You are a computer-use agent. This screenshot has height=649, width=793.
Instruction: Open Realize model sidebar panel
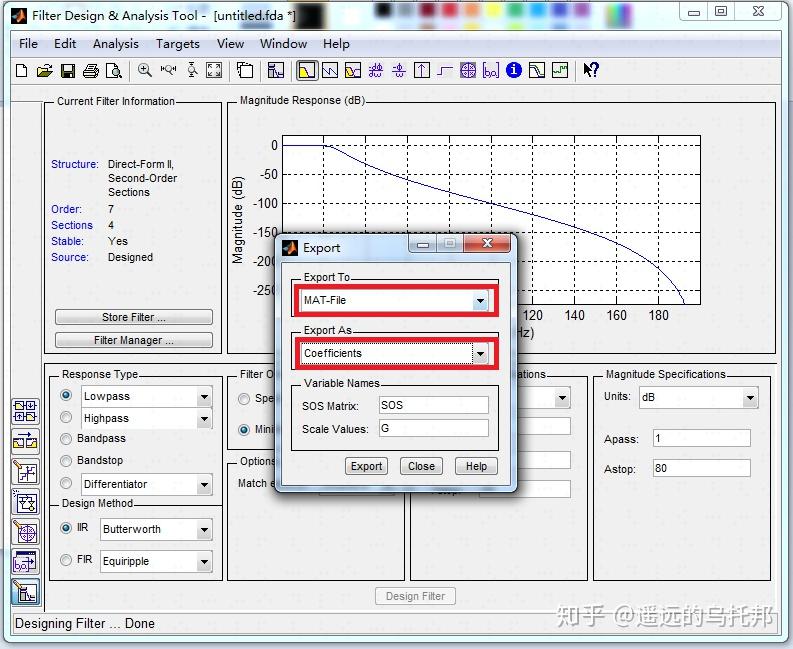[x=25, y=502]
